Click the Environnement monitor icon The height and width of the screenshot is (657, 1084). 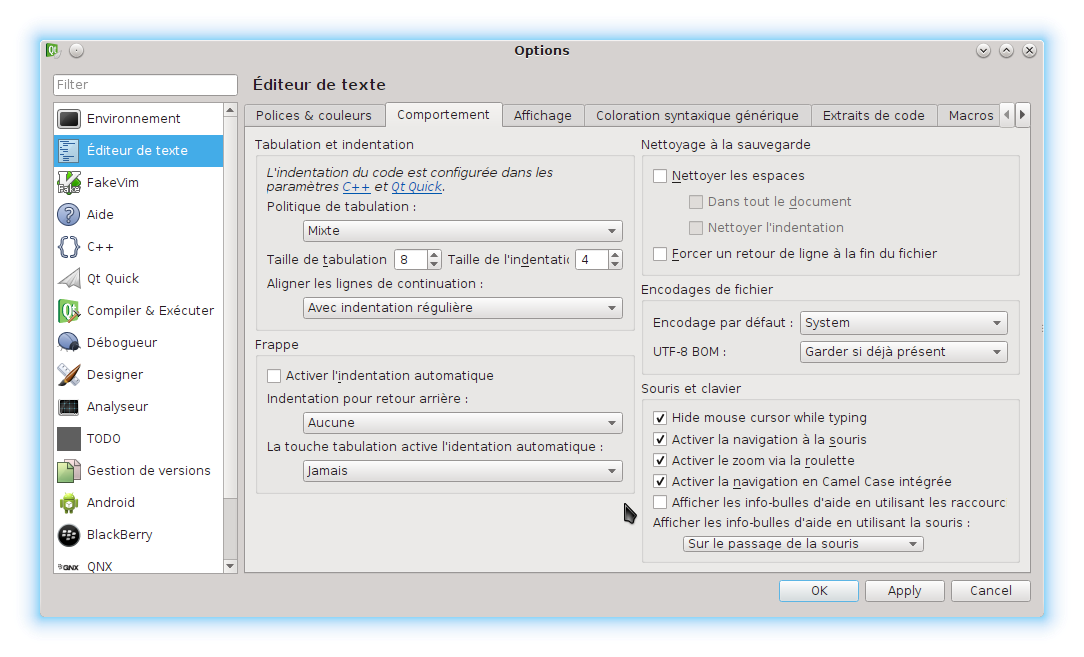68,119
